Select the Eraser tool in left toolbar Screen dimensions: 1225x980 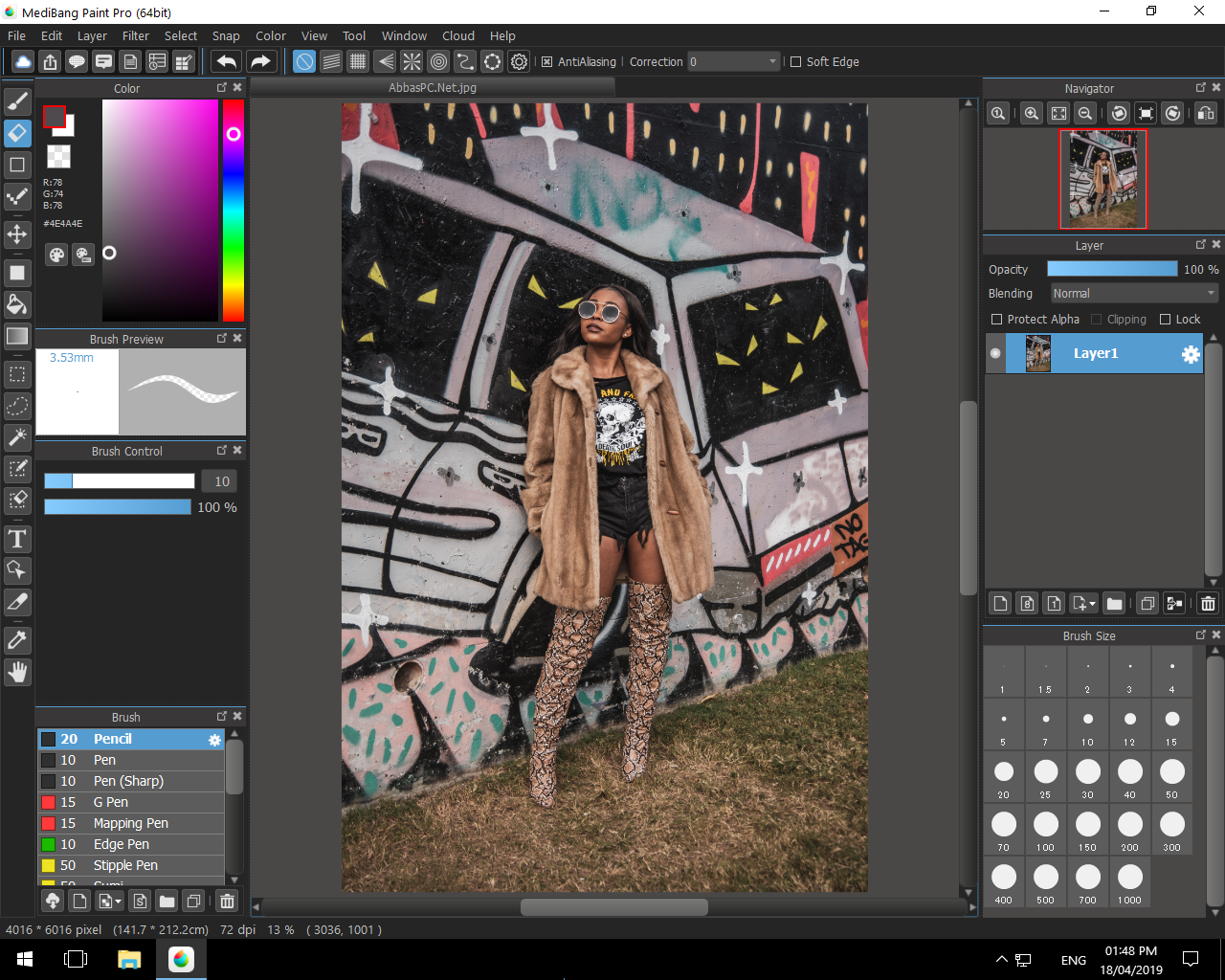[x=17, y=132]
